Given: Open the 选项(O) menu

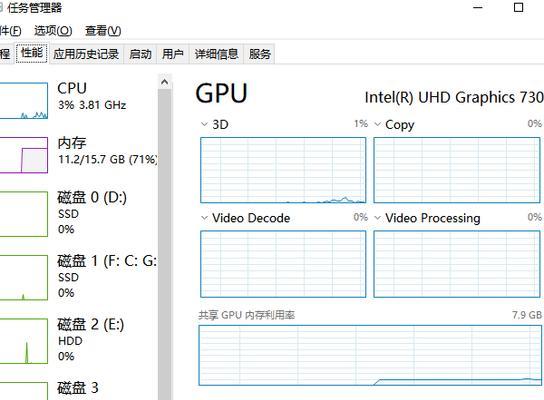Looking at the screenshot, I should click(x=53, y=31).
